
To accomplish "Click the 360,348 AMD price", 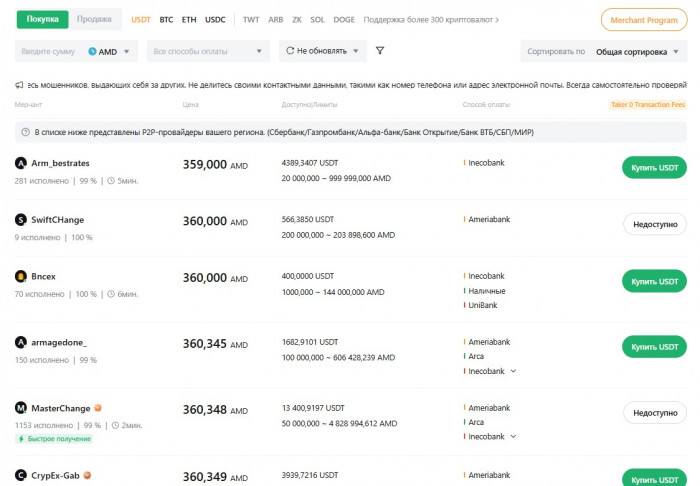I will pyautogui.click(x=215, y=410).
